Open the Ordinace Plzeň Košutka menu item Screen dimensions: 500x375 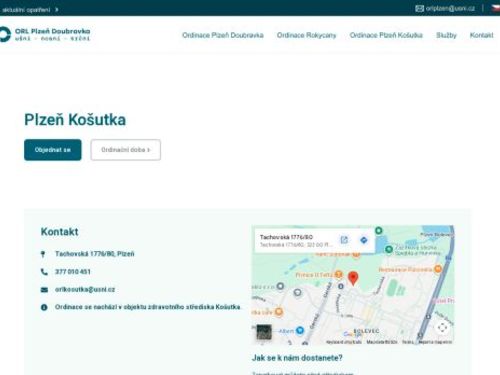click(386, 35)
